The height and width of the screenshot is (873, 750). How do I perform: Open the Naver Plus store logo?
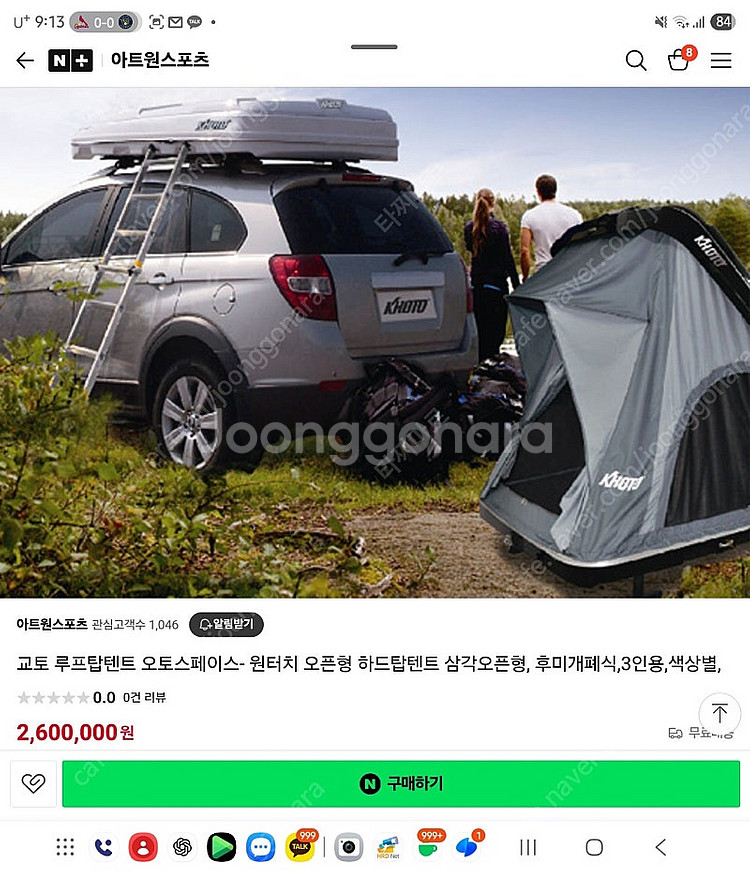click(70, 60)
